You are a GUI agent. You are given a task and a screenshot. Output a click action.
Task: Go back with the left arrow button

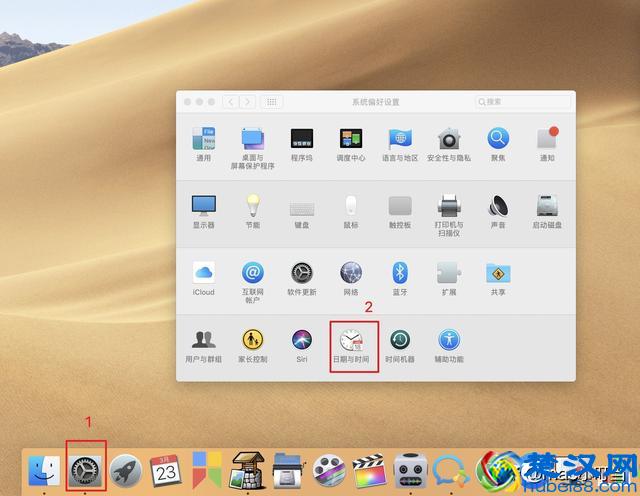(231, 102)
